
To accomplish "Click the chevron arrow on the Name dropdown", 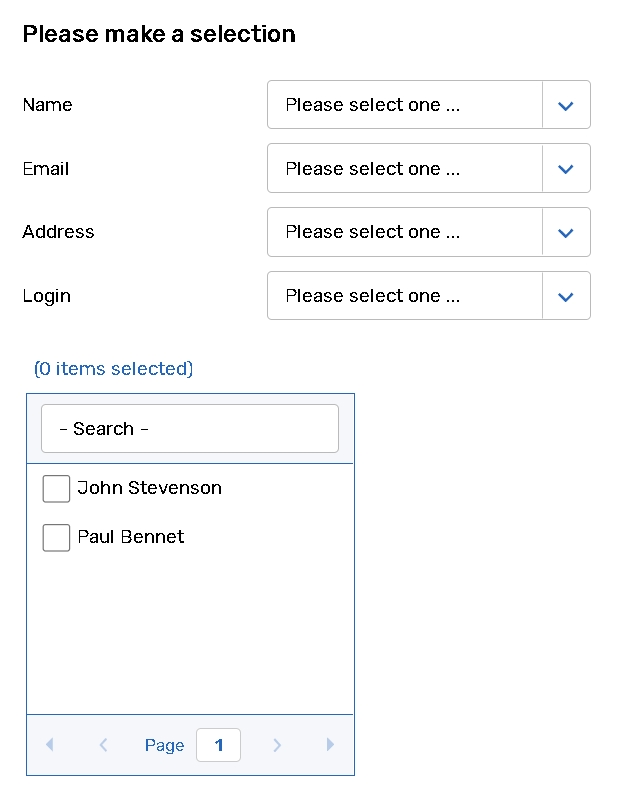I will (x=565, y=105).
